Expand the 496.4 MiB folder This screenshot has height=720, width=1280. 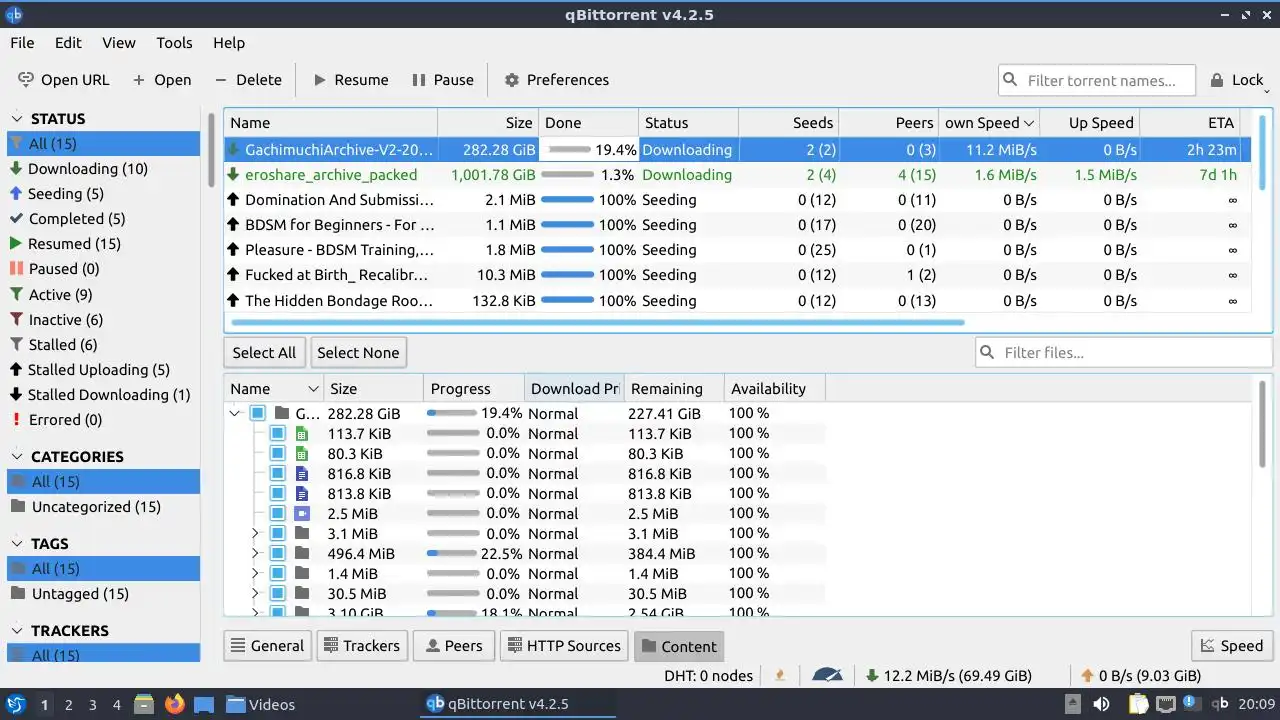coord(255,554)
